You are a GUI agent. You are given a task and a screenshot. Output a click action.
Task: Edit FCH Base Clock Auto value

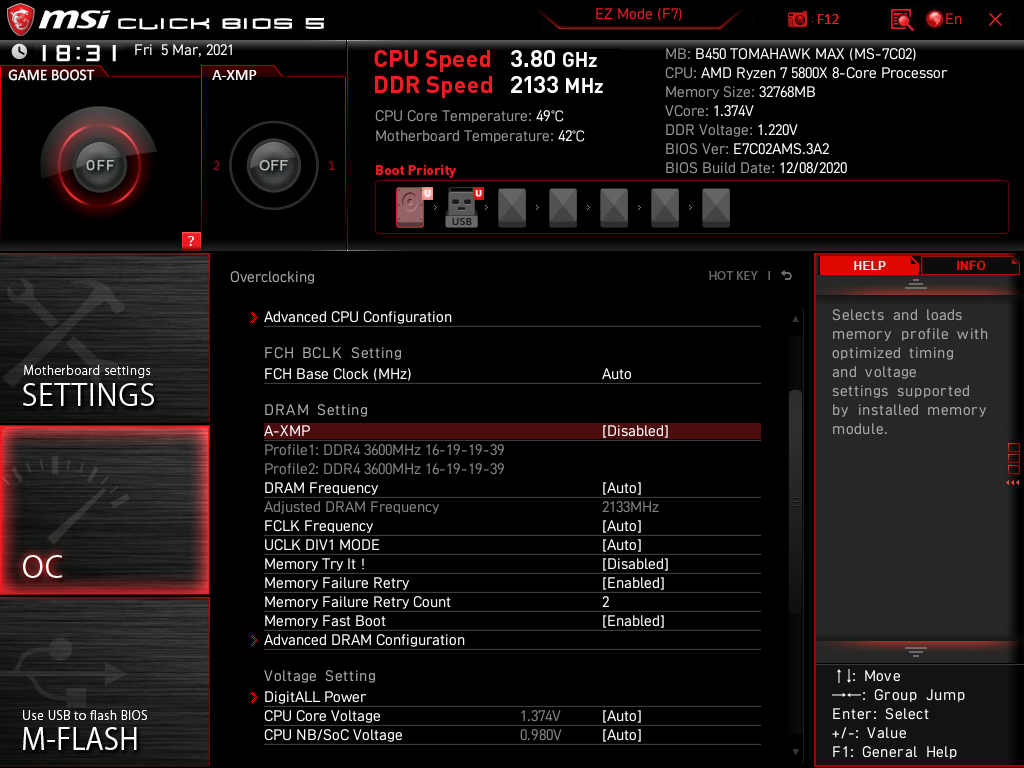616,374
